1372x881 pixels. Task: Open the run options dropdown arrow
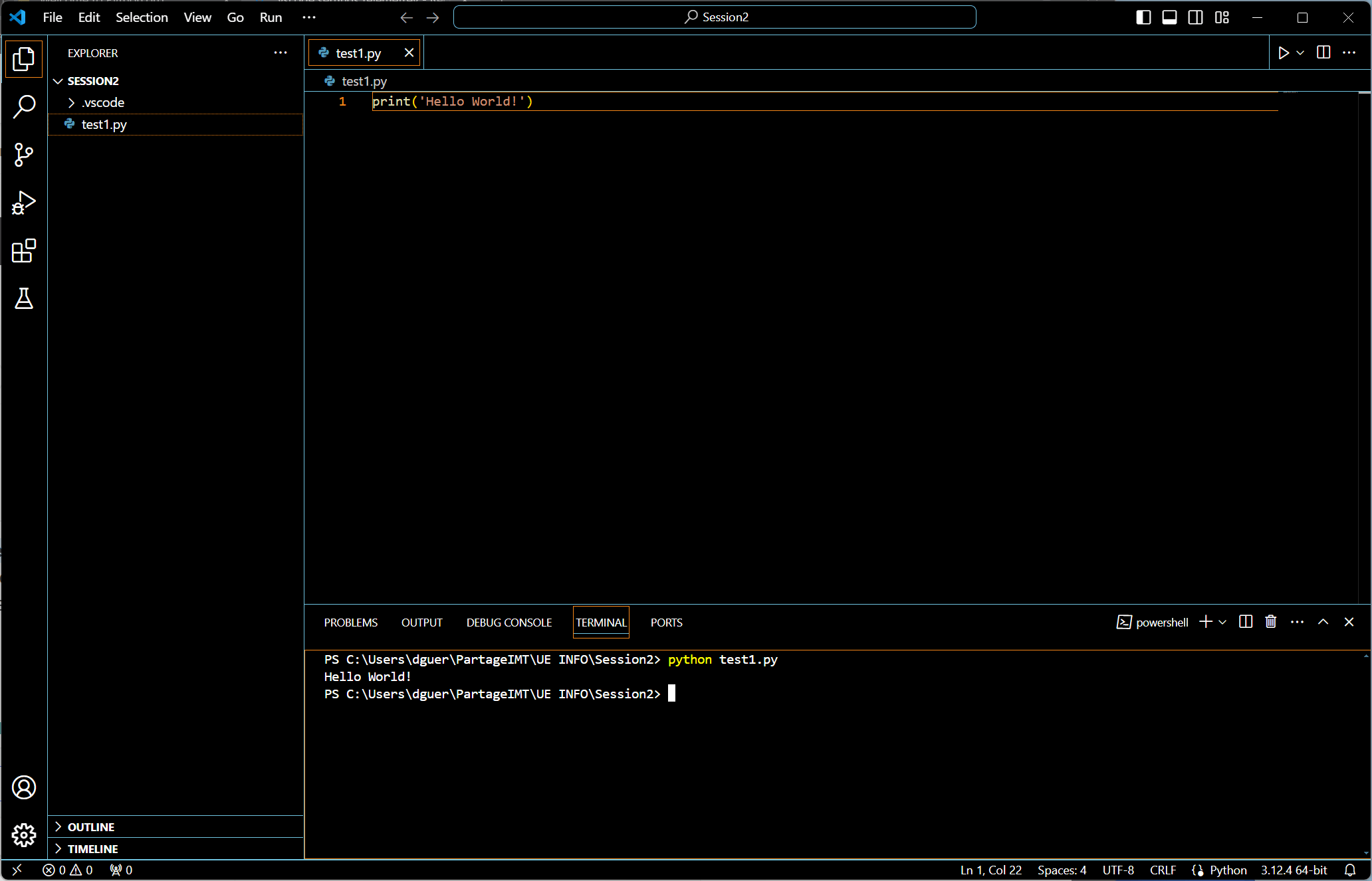pos(1300,52)
